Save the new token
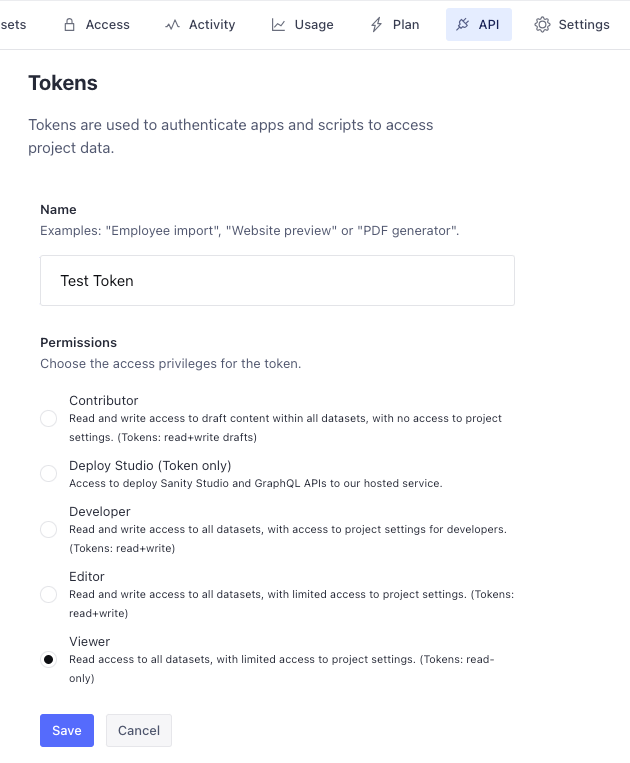 67,730
